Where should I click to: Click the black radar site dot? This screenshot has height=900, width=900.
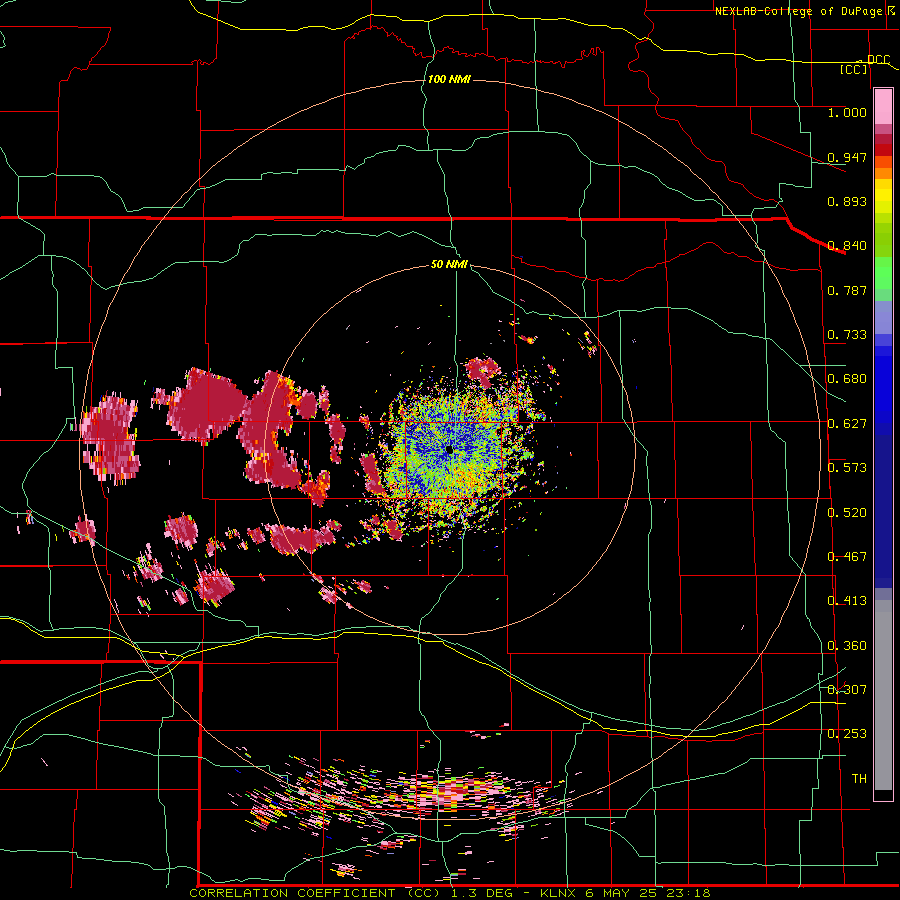click(x=449, y=451)
